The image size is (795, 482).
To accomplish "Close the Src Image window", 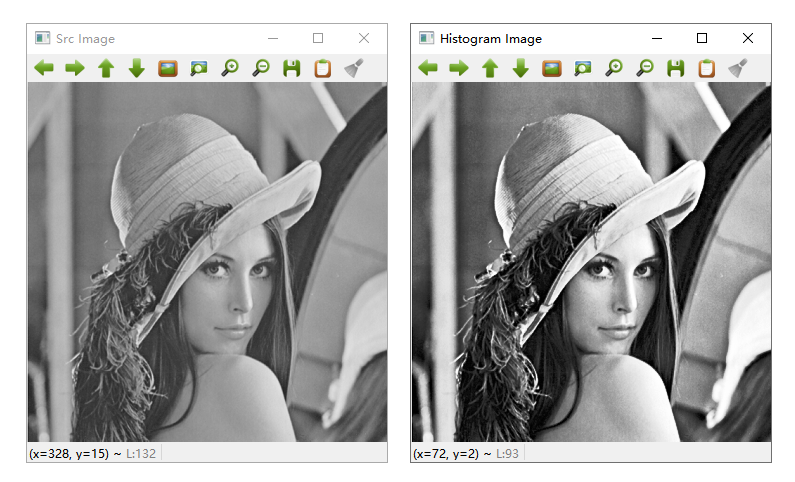I will [x=364, y=38].
